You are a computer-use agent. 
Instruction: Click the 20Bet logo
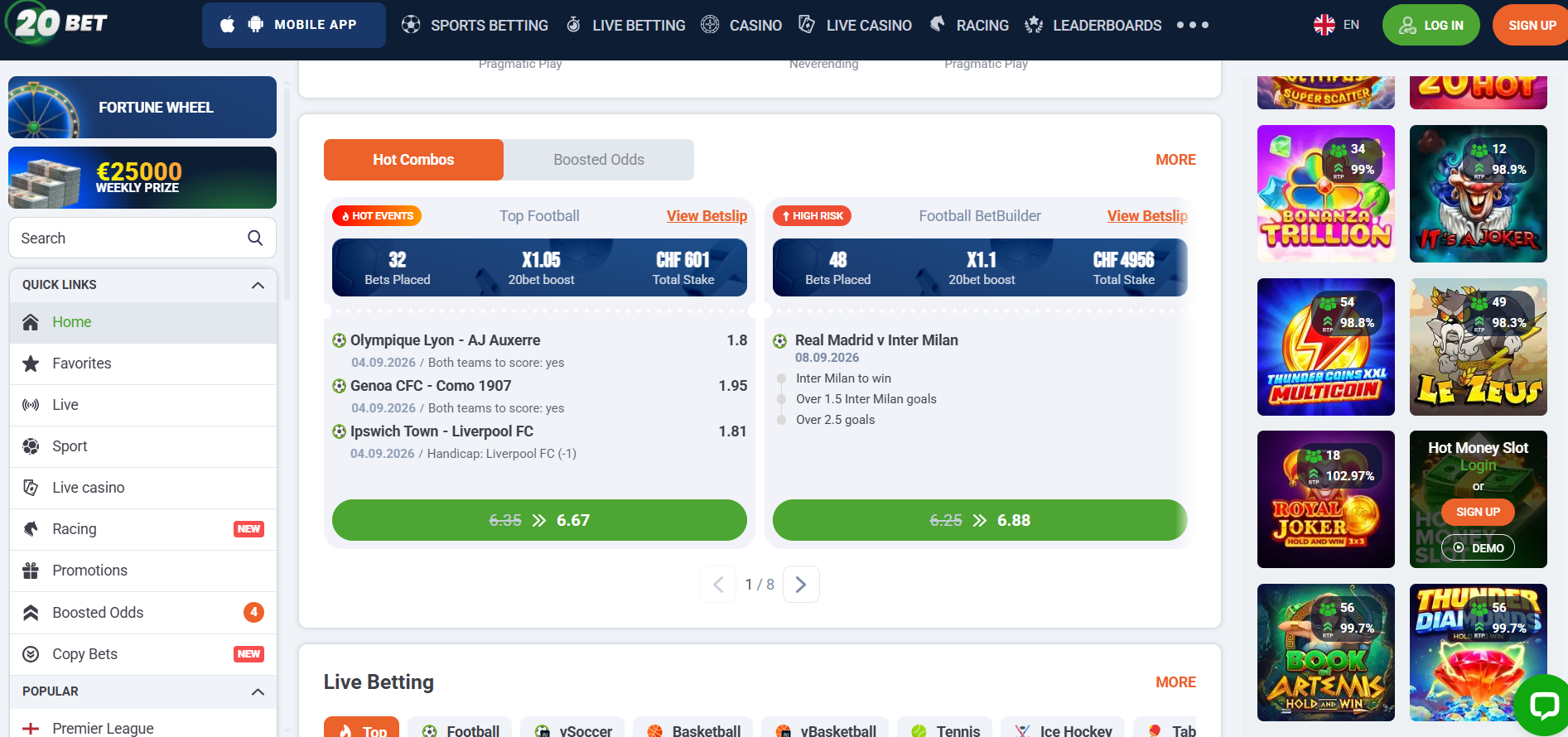click(x=57, y=23)
